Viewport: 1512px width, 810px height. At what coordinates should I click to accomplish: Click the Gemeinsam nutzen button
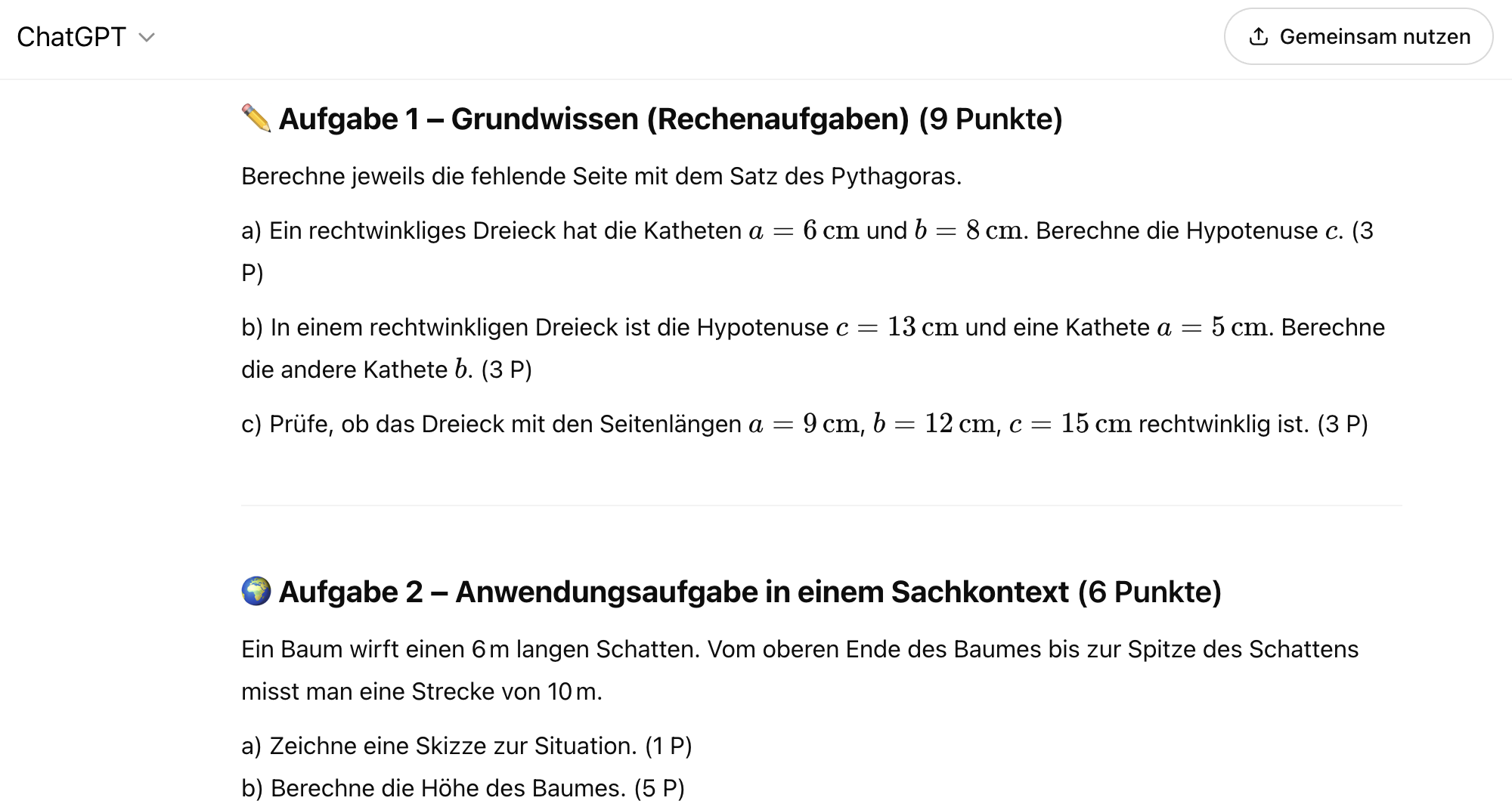pos(1359,36)
